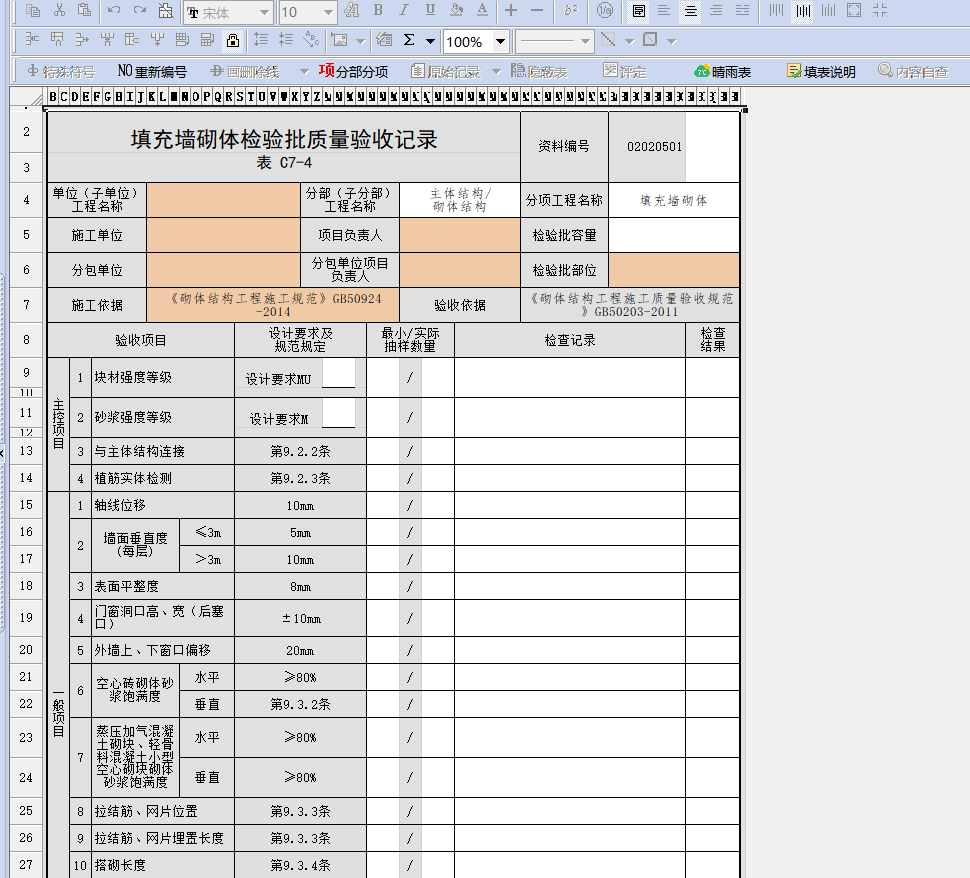Click NO重新编号 renumber
Viewport: 970px width, 878px height.
(152, 72)
